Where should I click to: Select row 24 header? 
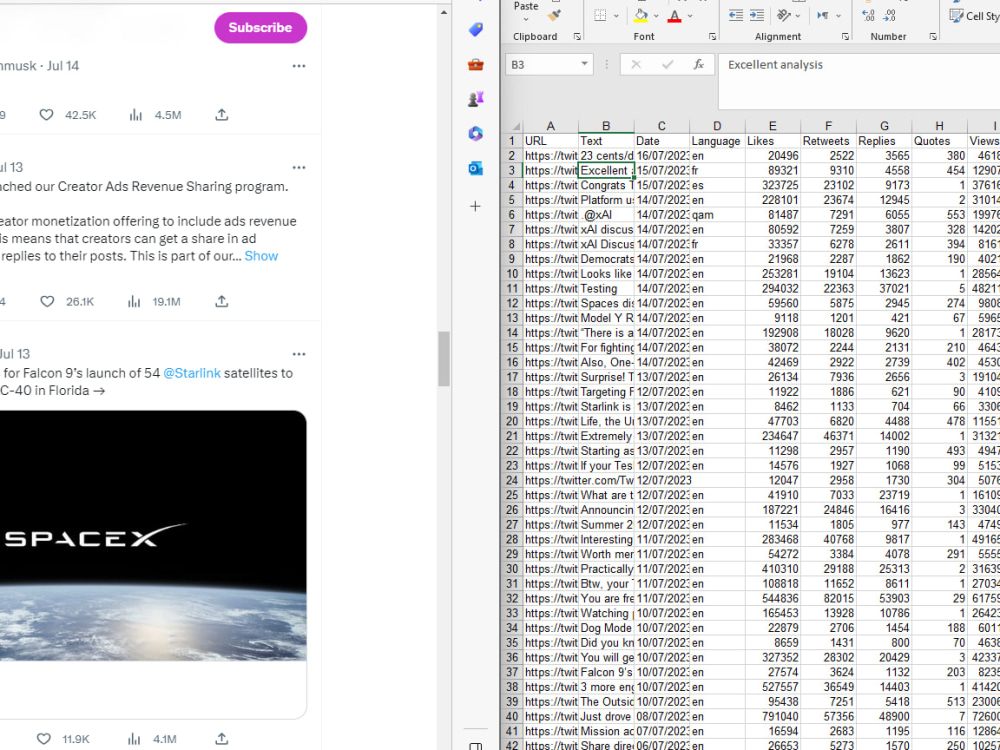[x=511, y=480]
